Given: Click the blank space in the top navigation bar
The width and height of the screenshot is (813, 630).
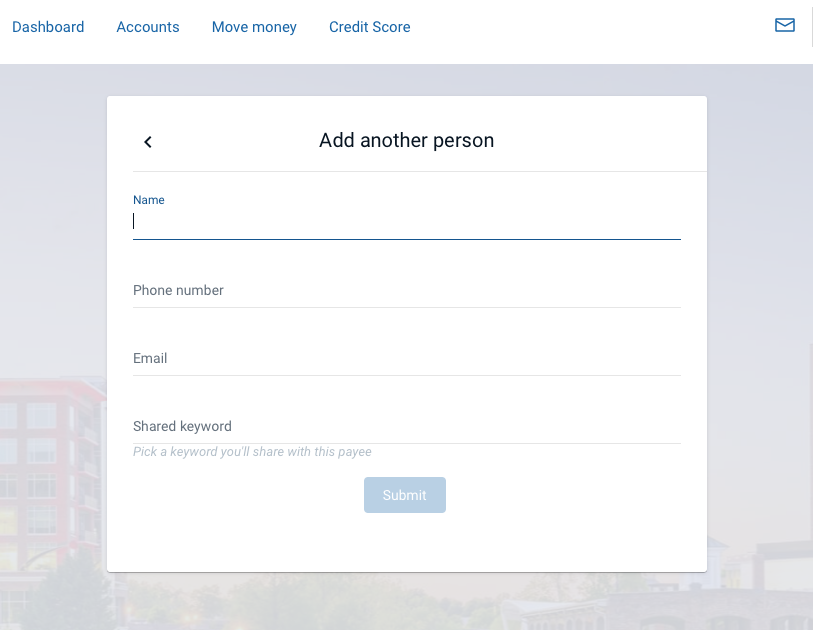Looking at the screenshot, I should point(591,29).
